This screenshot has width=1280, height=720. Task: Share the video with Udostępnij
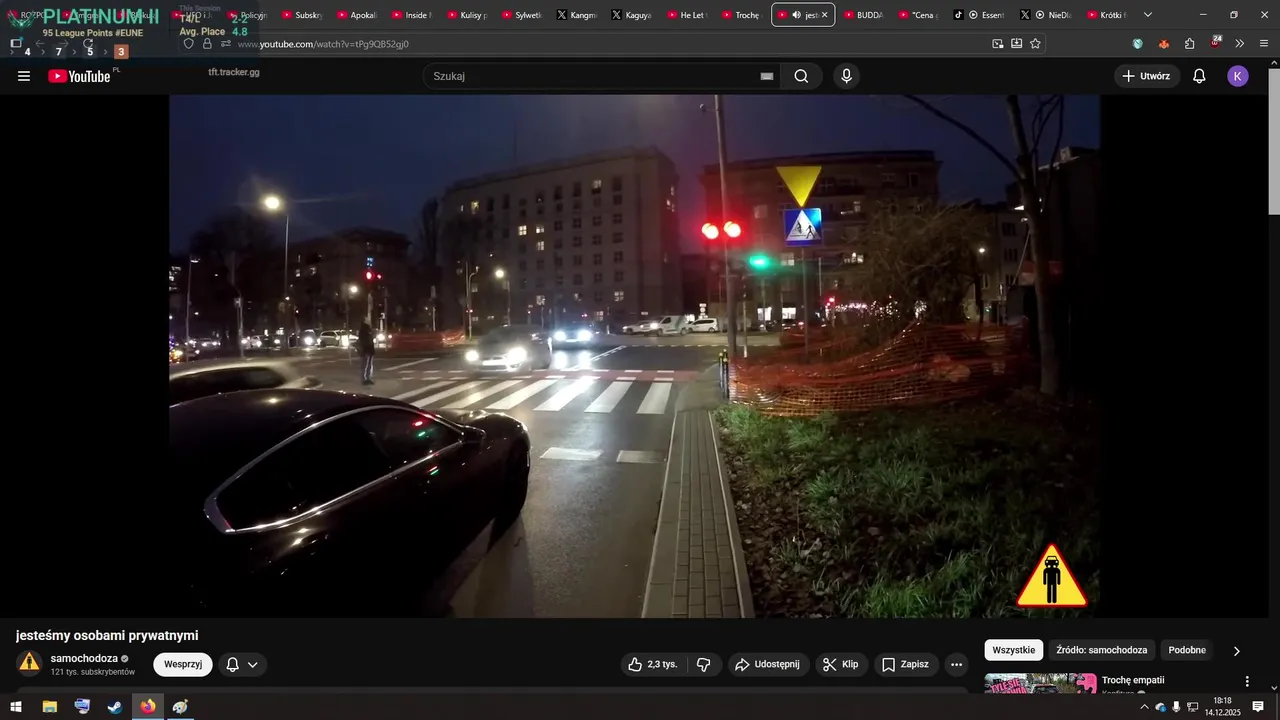coord(767,664)
